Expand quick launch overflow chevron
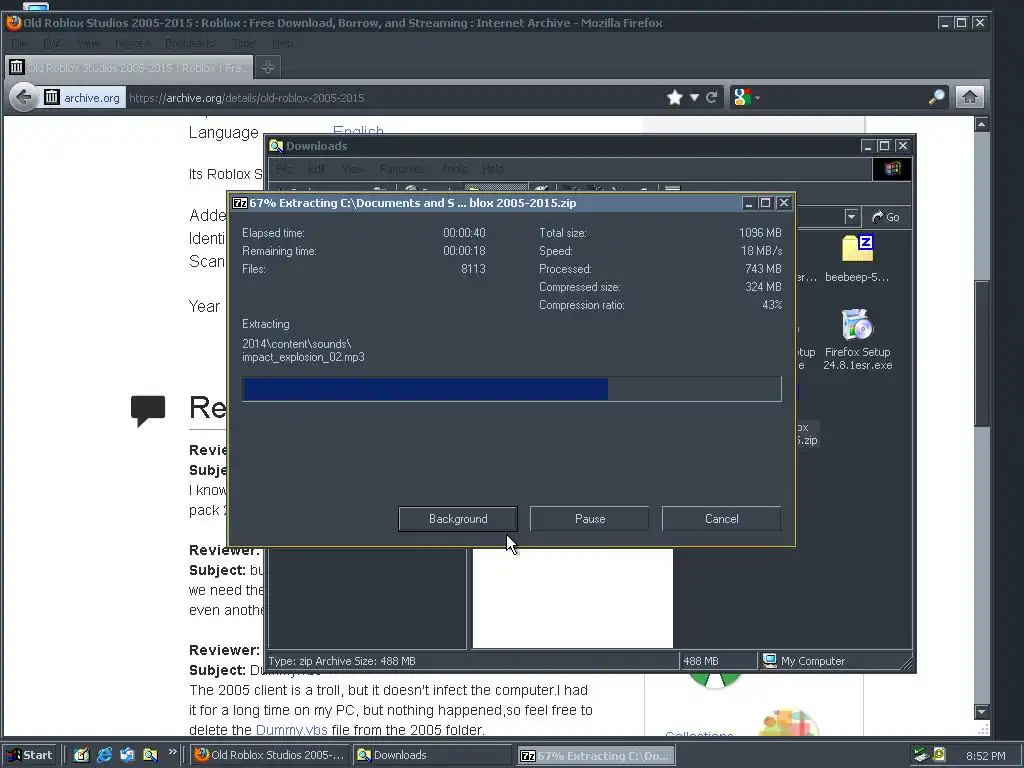The height and width of the screenshot is (768, 1024). (172, 752)
